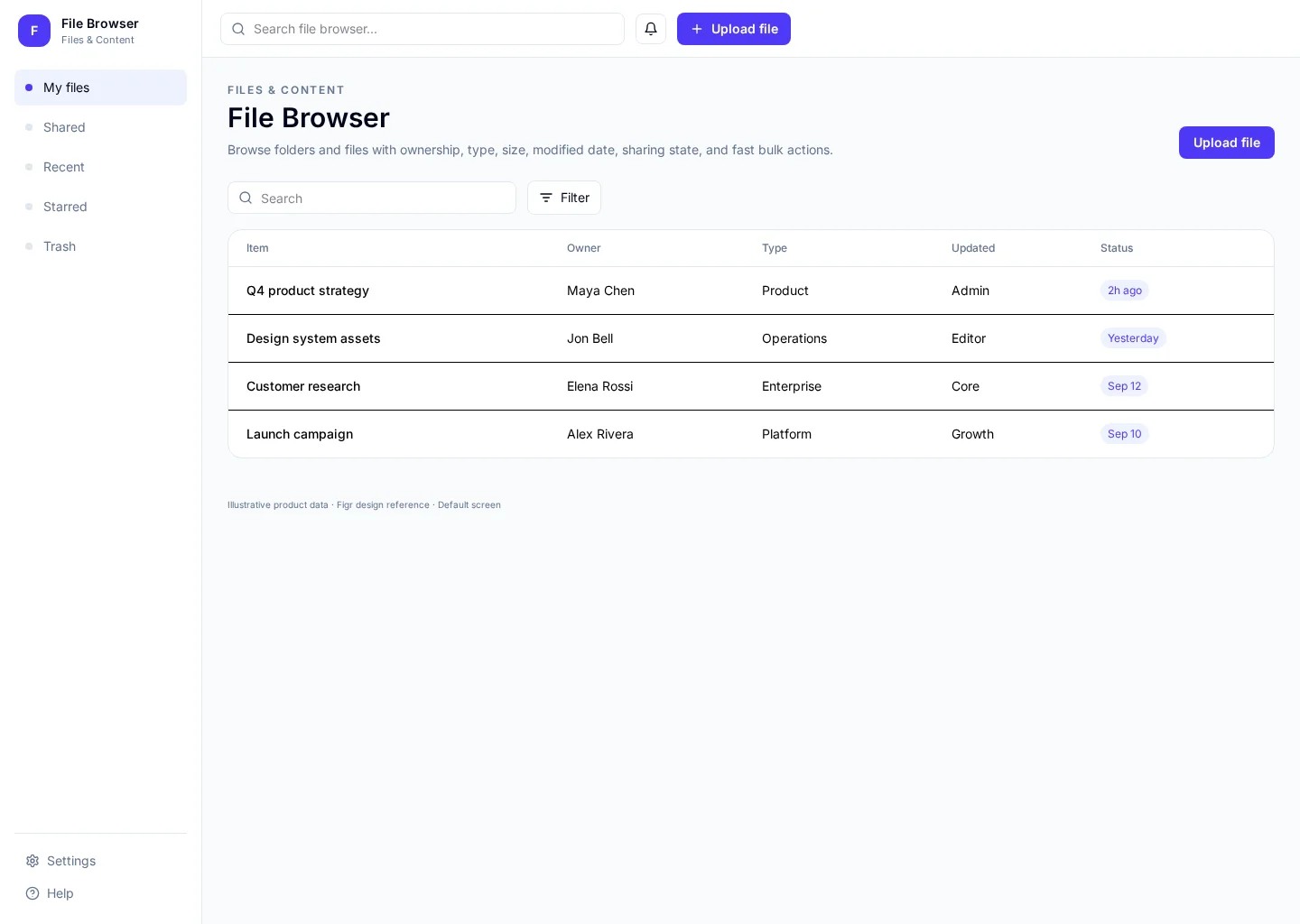
Task: Click the Type column header
Action: tap(775, 248)
